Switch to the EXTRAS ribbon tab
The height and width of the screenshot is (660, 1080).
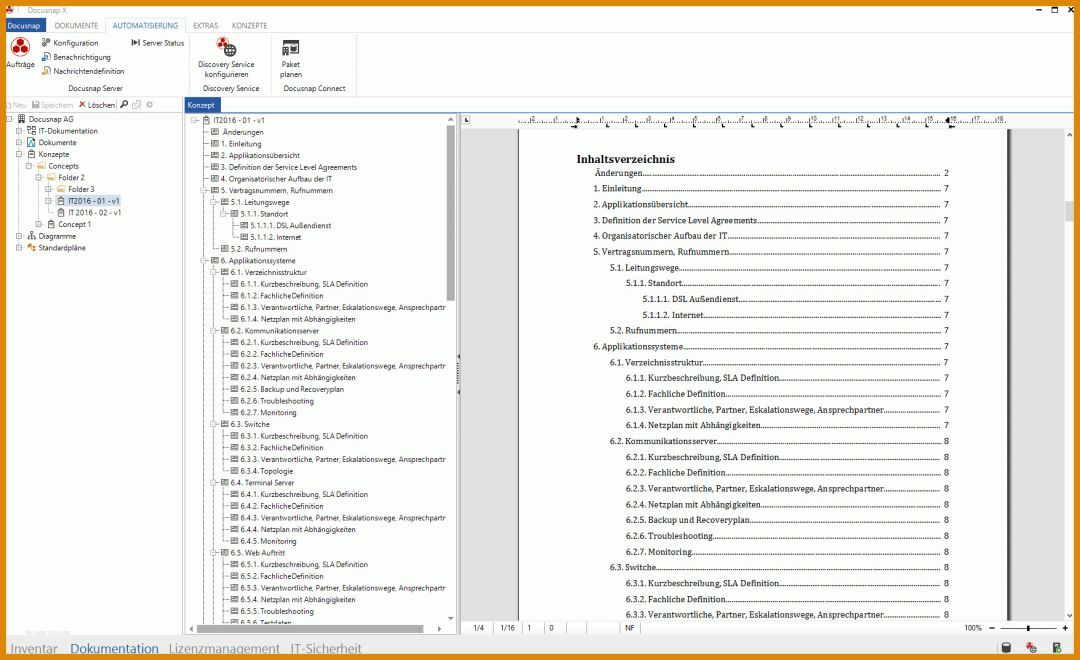205,25
